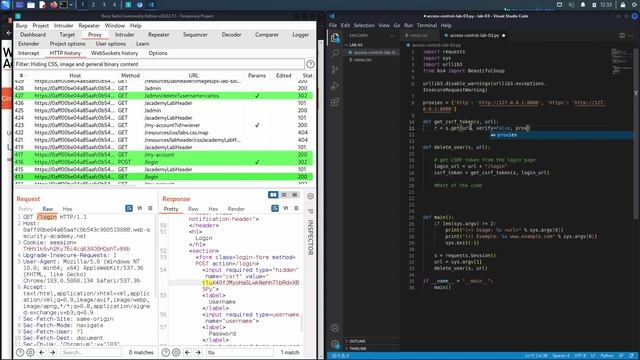Open the Accounts icon in VS Code
The image size is (640, 360).
click(x=335, y=328)
